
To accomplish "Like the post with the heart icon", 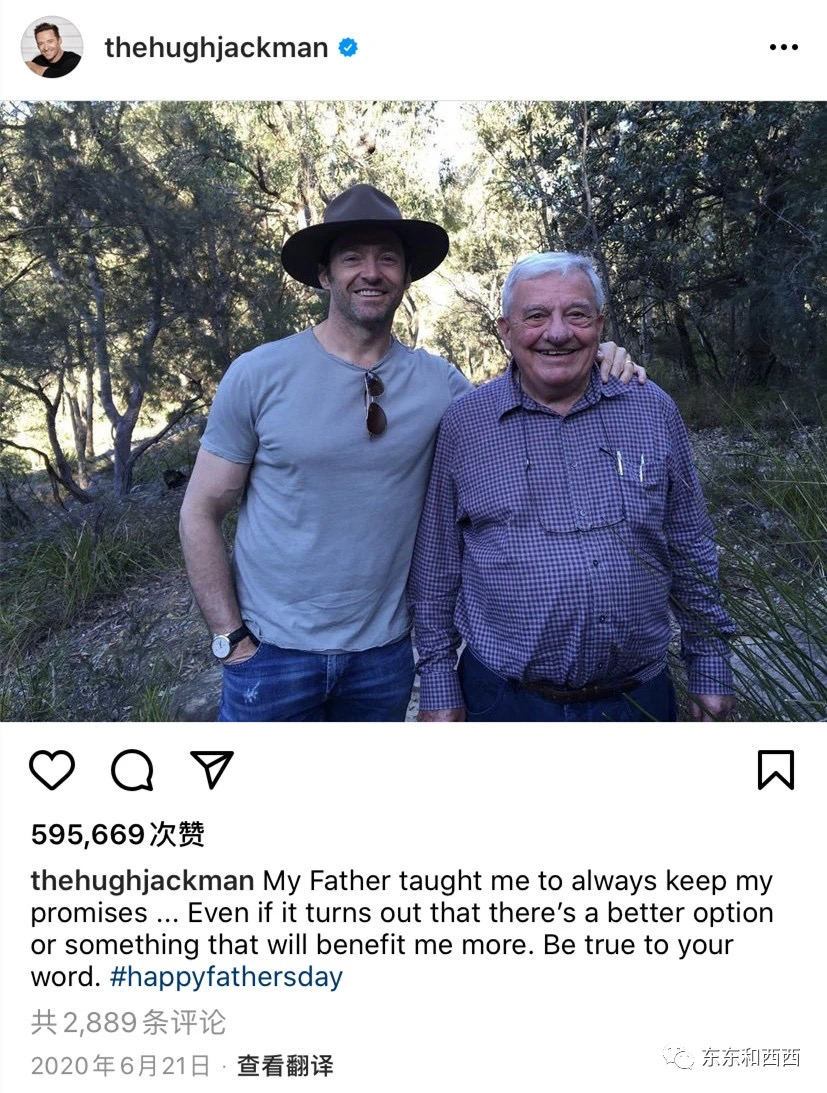I will click(52, 770).
